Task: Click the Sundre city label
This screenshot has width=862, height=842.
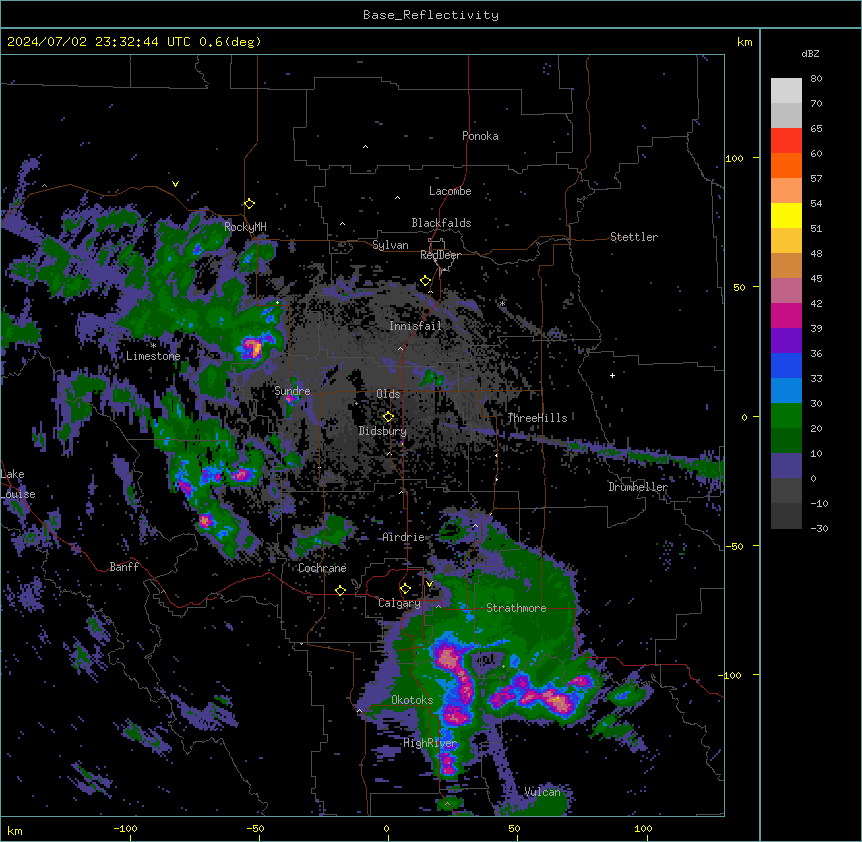Action: coord(292,391)
